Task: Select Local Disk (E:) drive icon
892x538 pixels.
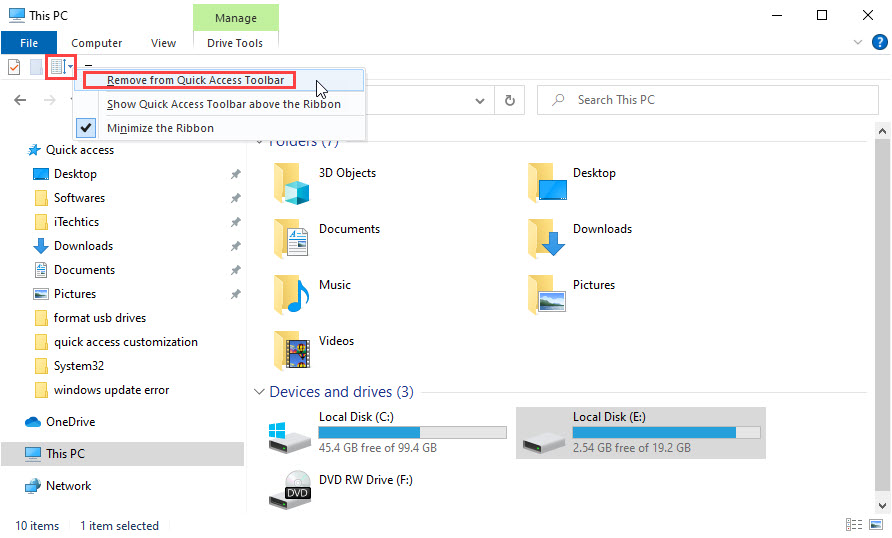Action: [x=544, y=441]
